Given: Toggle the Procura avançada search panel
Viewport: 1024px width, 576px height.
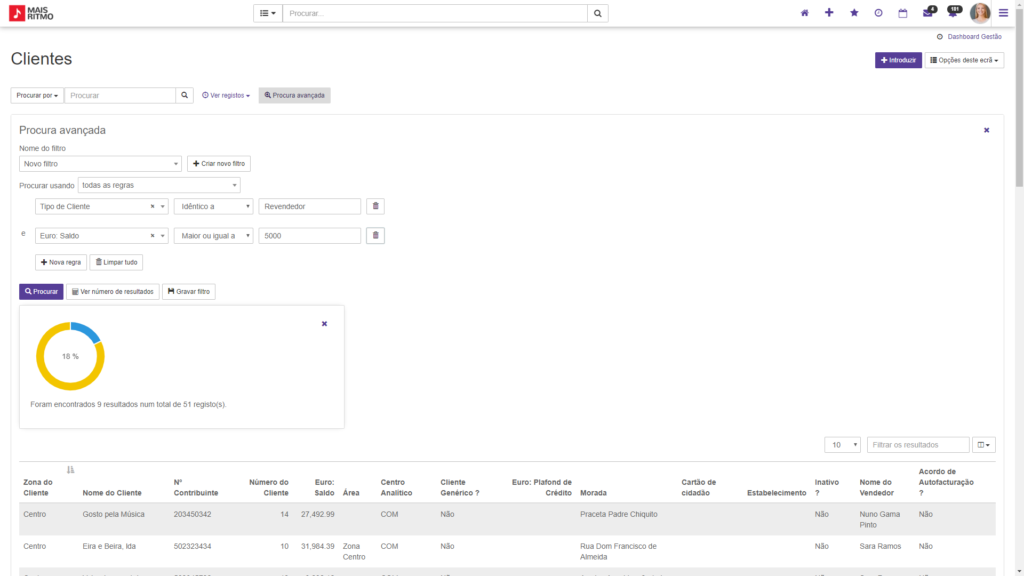Looking at the screenshot, I should pyautogui.click(x=294, y=95).
